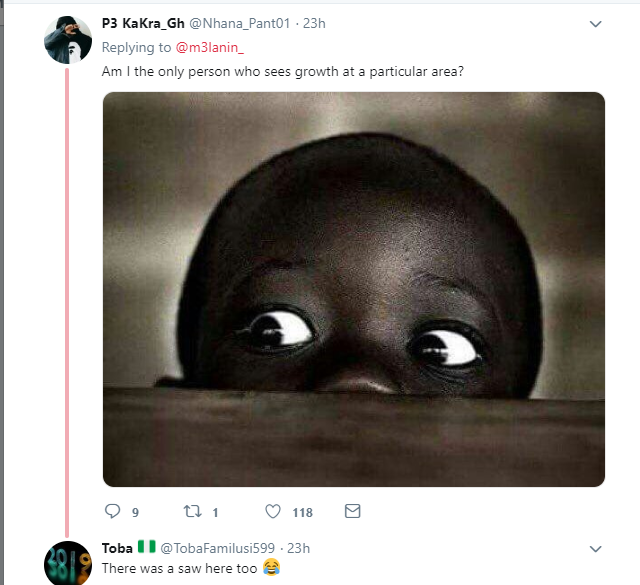
Task: Click the 23h timestamp on Toba's tweet
Action: pos(299,548)
